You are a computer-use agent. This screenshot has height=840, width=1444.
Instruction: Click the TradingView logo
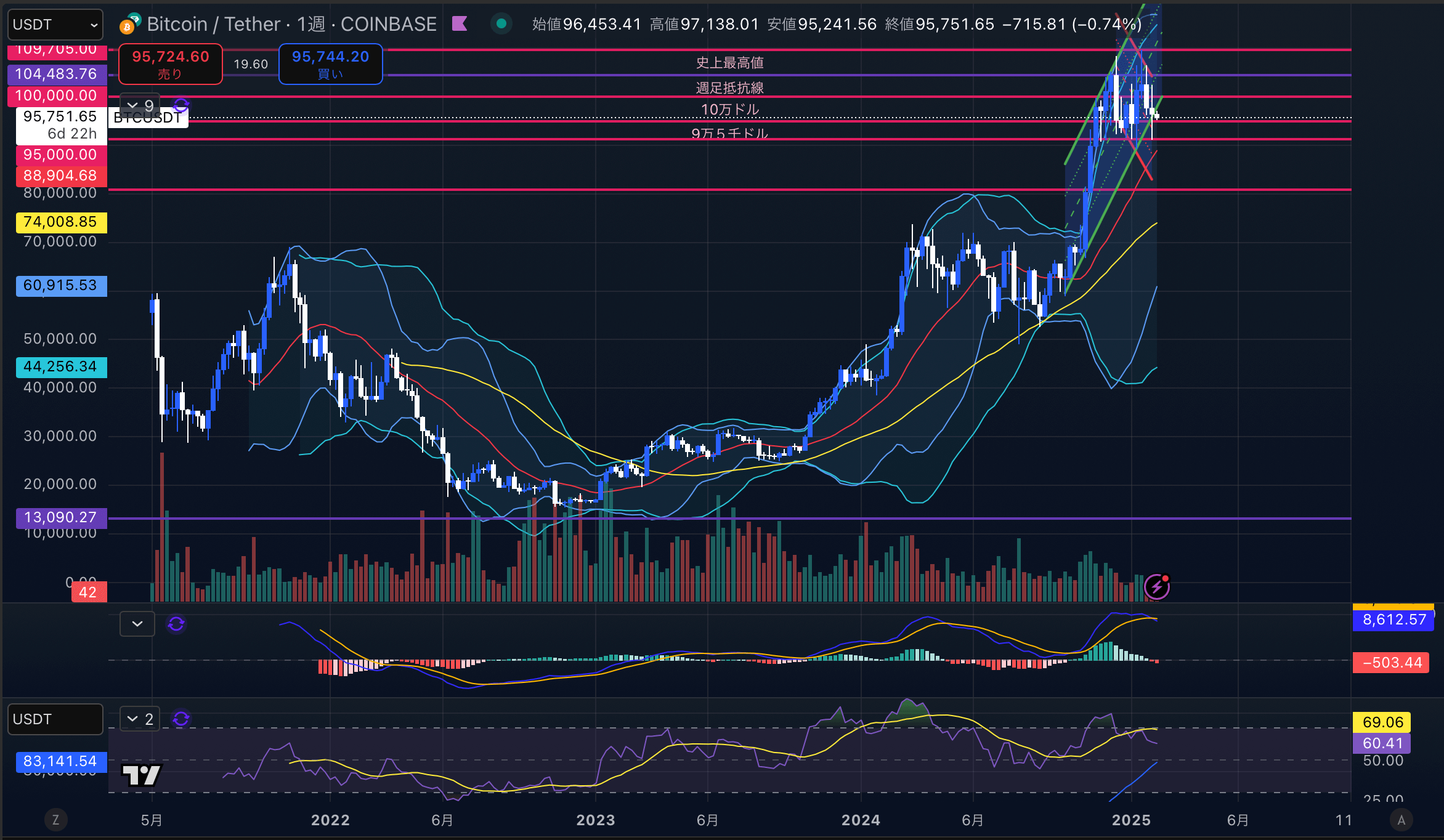point(142,775)
